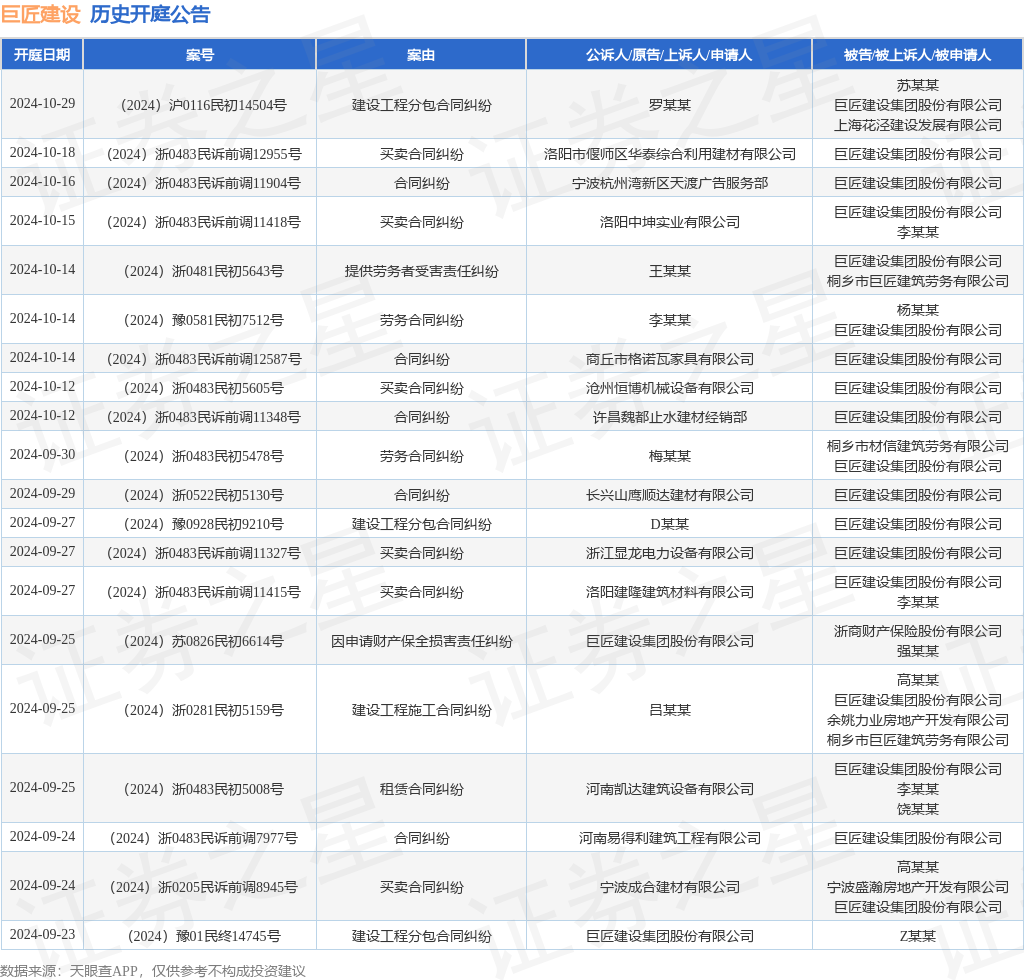The width and height of the screenshot is (1024, 980).
Task: Click the date 2024-10-29
Action: click(42, 104)
